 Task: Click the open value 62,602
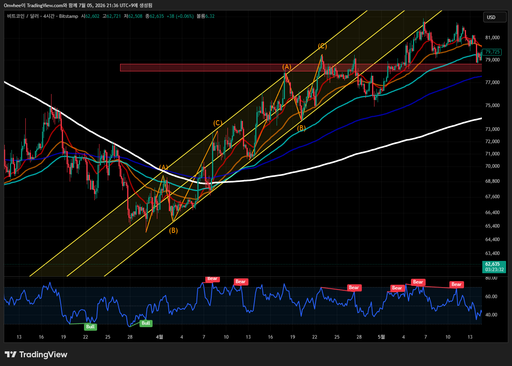pyautogui.click(x=92, y=16)
